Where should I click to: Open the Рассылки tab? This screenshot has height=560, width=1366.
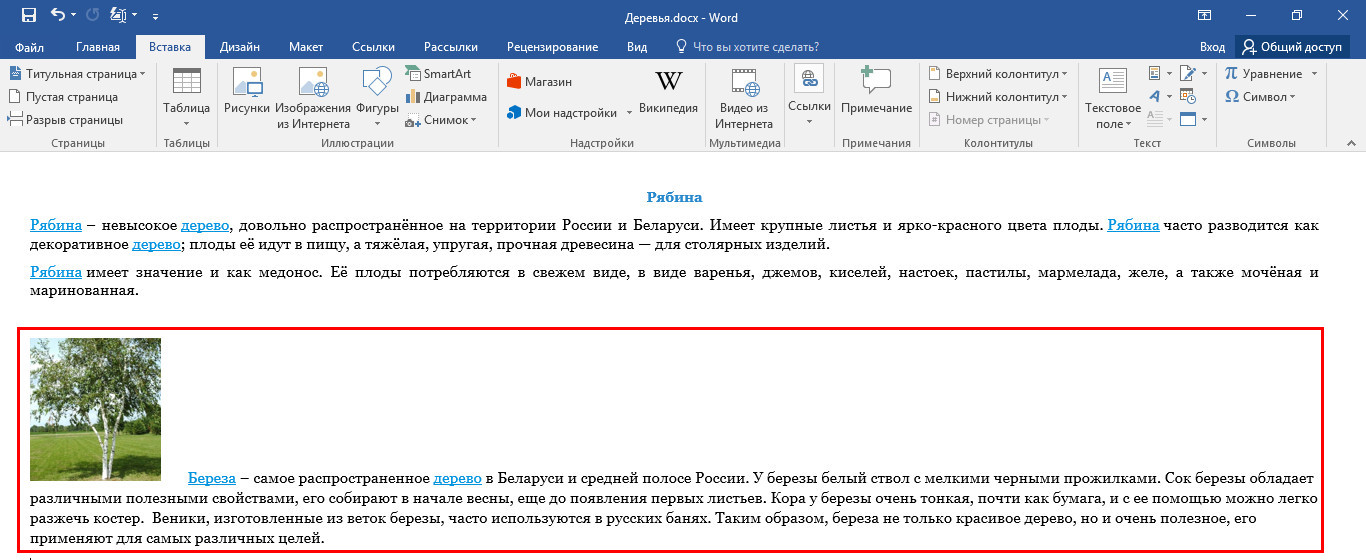450,47
